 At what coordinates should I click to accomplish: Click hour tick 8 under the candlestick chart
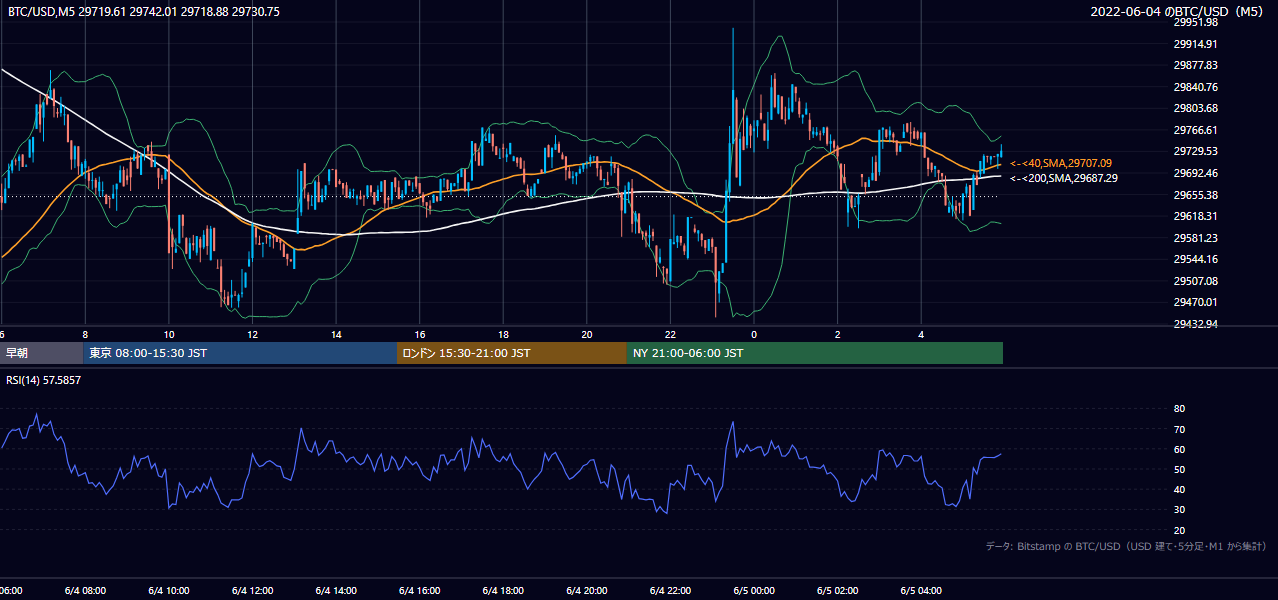(85, 335)
